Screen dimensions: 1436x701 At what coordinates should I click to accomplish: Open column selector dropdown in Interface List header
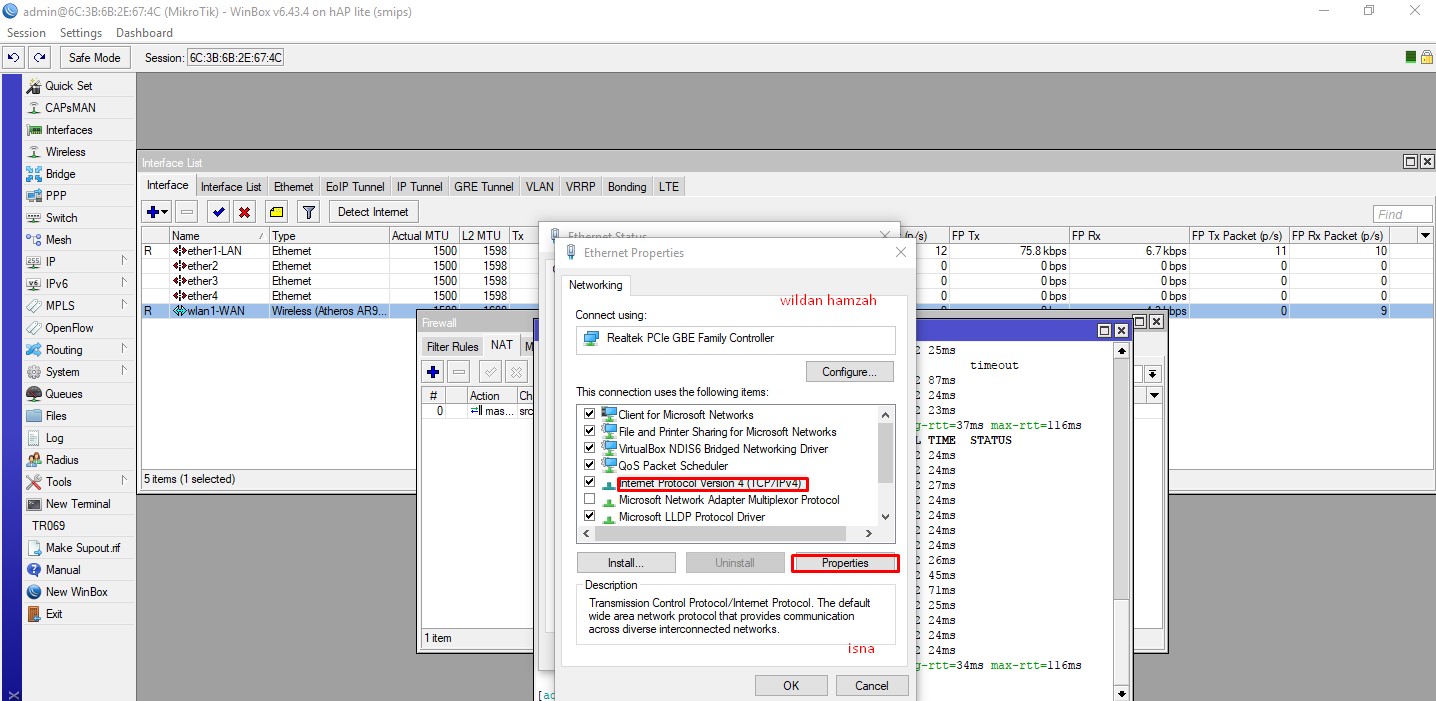click(x=1425, y=235)
